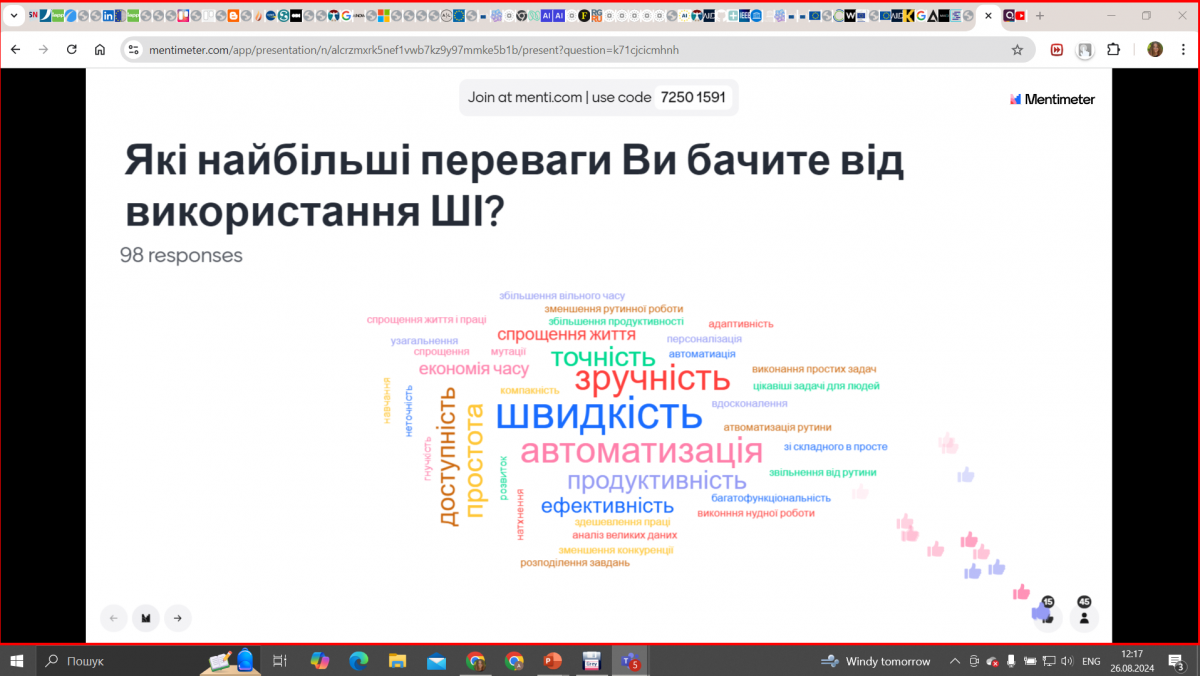Viewport: 1200px width, 676px height.
Task: Expand hidden icons in the system tray
Action: pos(953,661)
